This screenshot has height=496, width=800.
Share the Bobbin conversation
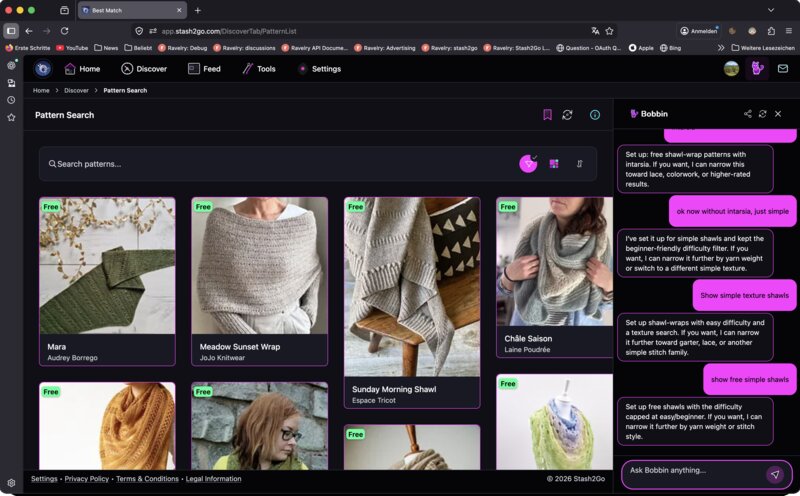click(x=747, y=114)
